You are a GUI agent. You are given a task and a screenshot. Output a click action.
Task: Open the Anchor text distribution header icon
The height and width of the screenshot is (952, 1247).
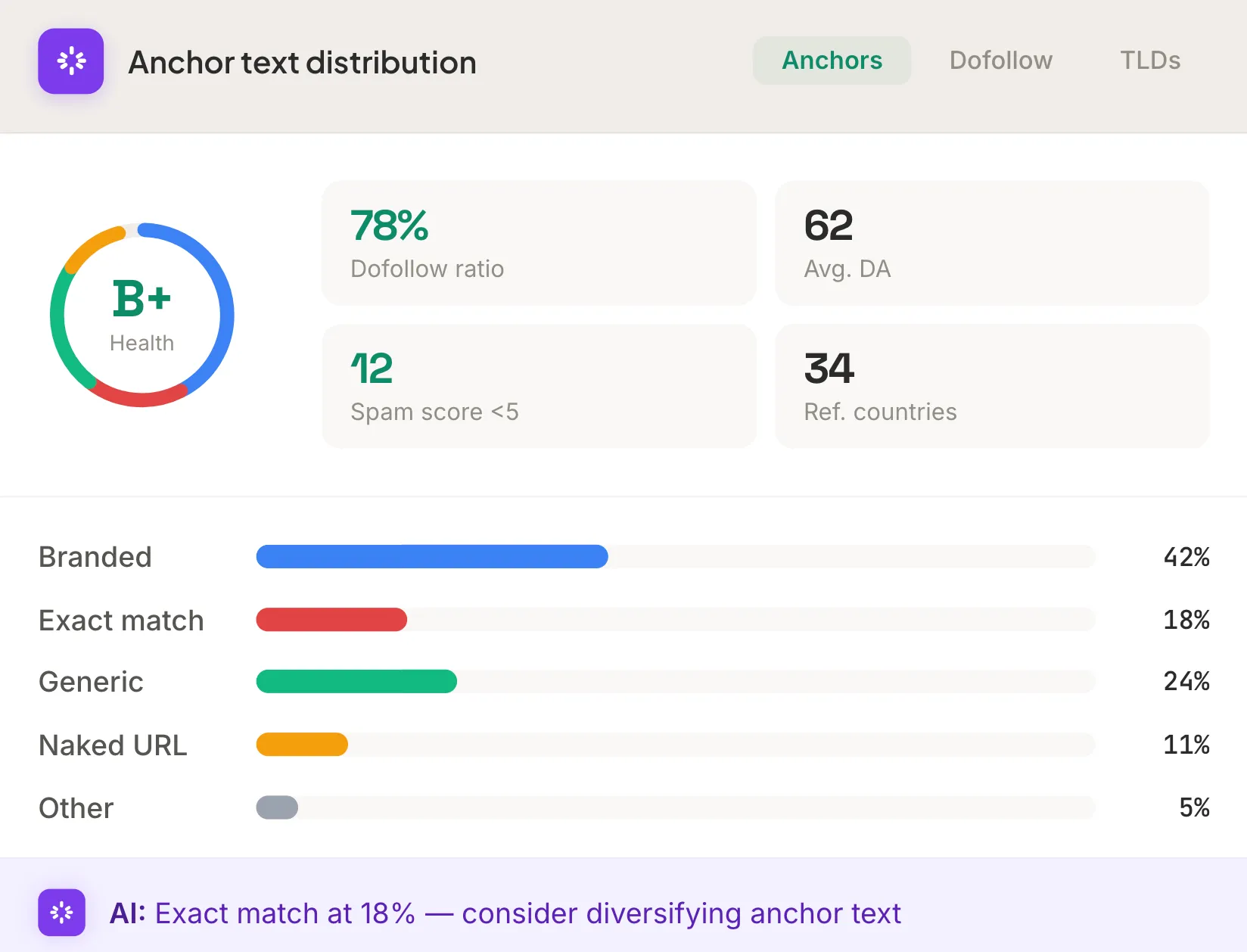tap(70, 61)
